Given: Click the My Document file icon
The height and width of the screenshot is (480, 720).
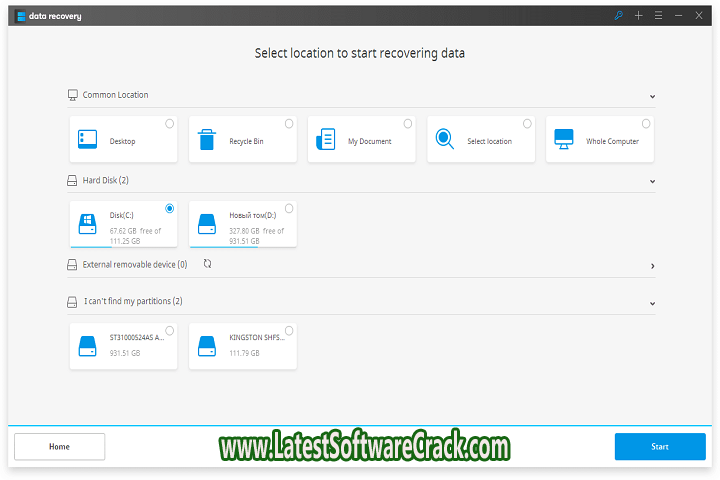Looking at the screenshot, I should click(x=326, y=140).
